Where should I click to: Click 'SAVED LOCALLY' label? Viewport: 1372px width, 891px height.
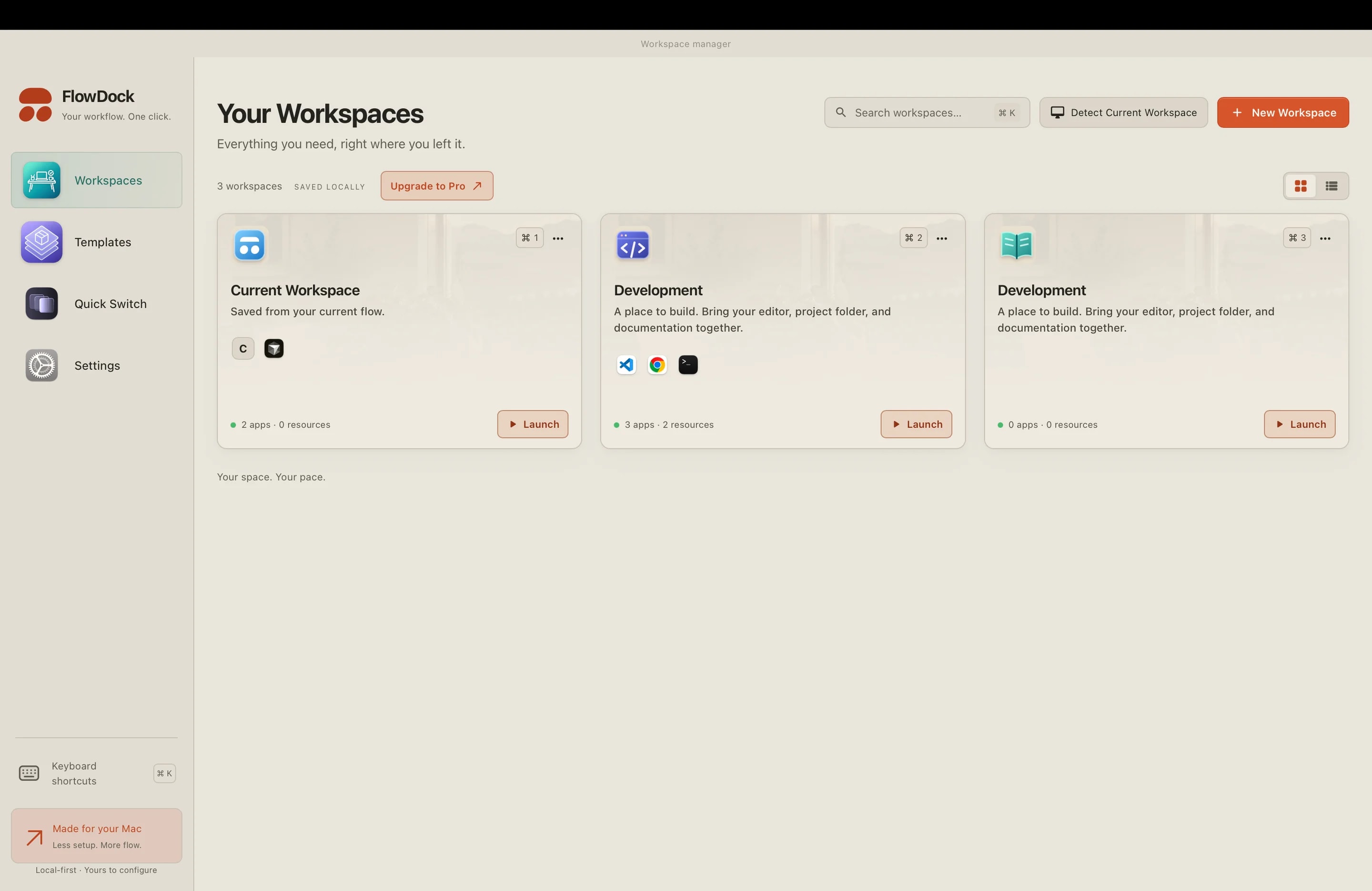(330, 187)
